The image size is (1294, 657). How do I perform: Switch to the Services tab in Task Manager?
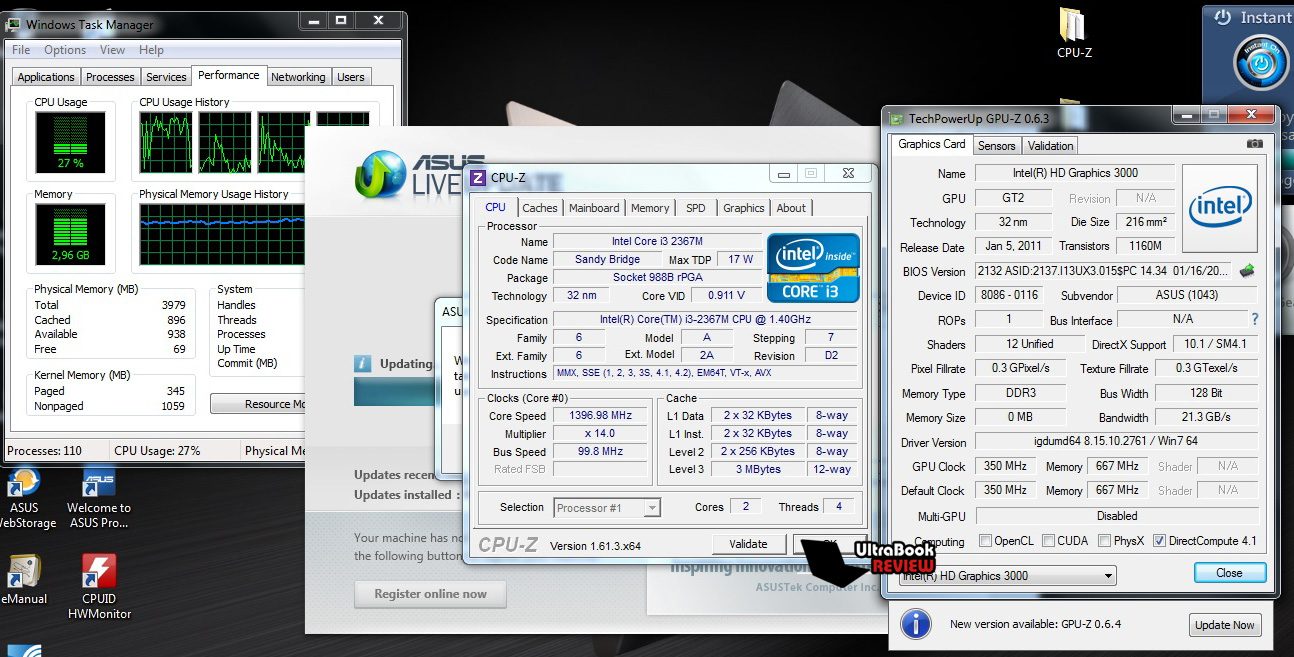(166, 77)
